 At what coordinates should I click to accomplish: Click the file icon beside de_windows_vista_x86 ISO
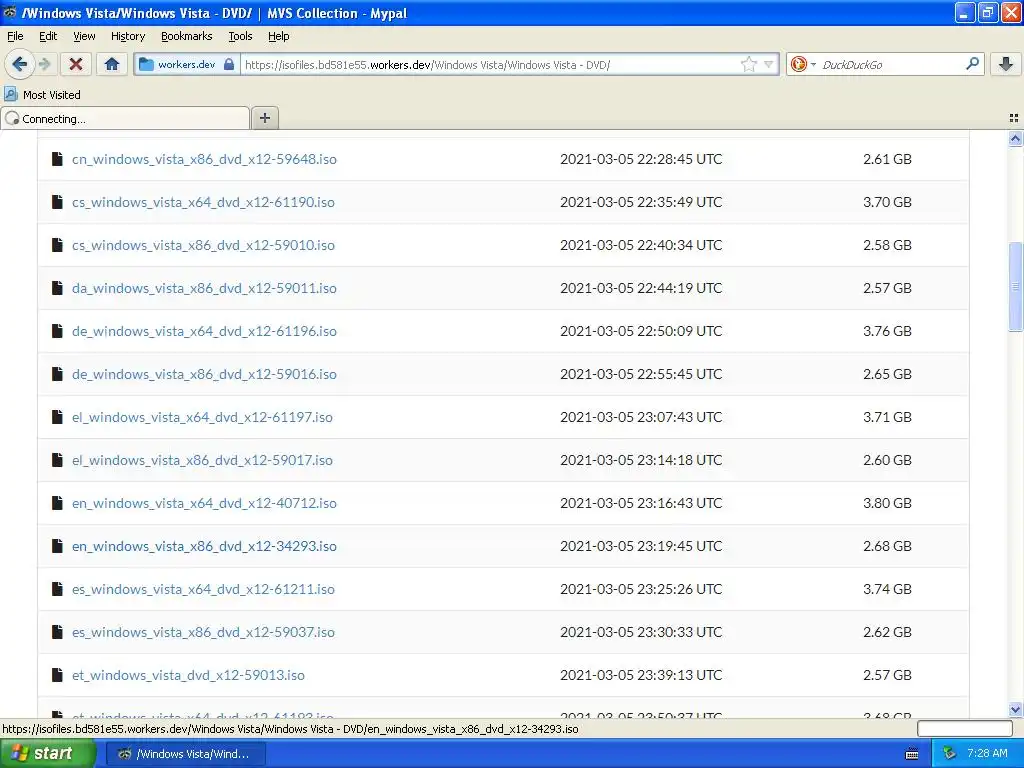[57, 374]
